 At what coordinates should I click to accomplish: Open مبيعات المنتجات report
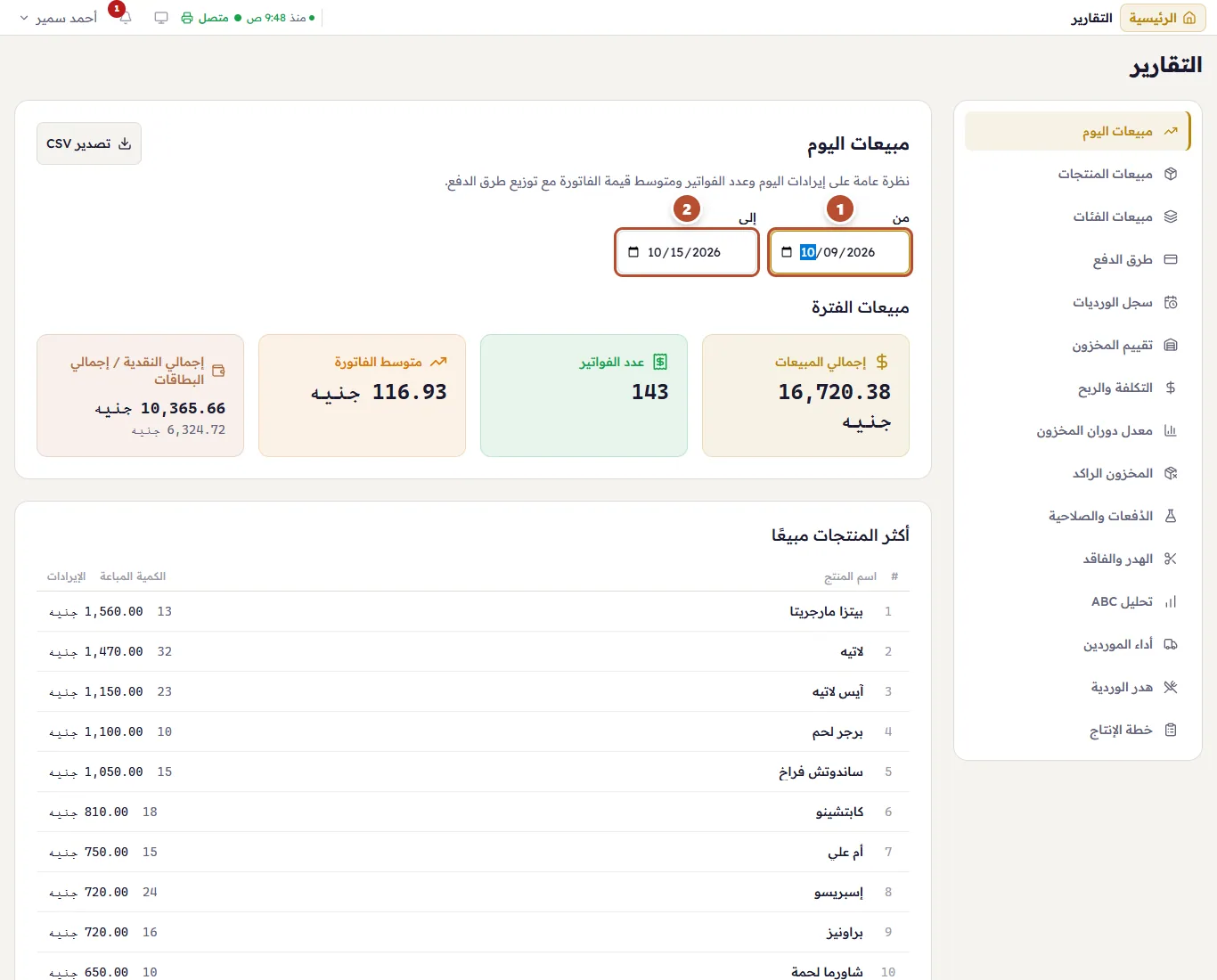(x=1078, y=174)
